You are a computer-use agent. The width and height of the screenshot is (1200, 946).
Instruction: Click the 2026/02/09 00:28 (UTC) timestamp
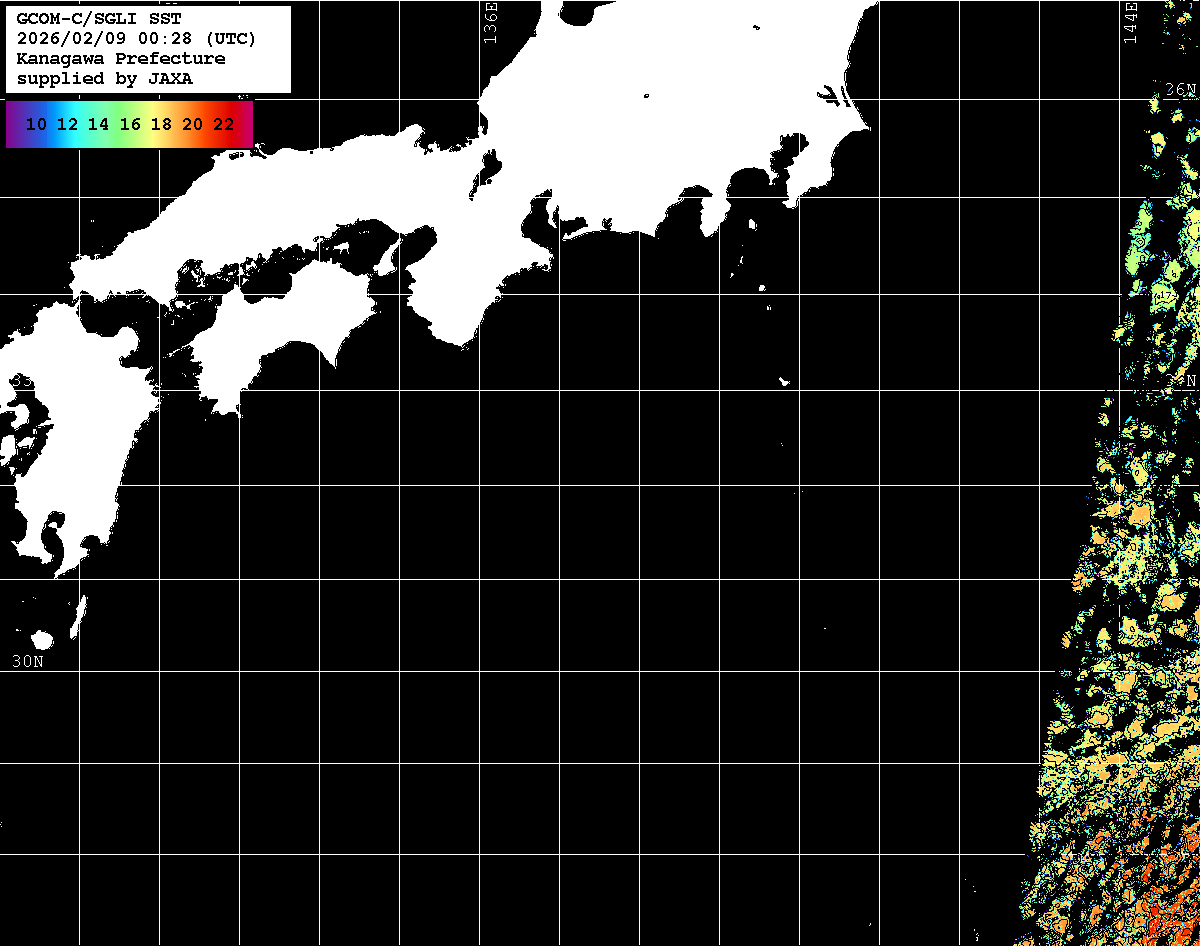click(136, 39)
